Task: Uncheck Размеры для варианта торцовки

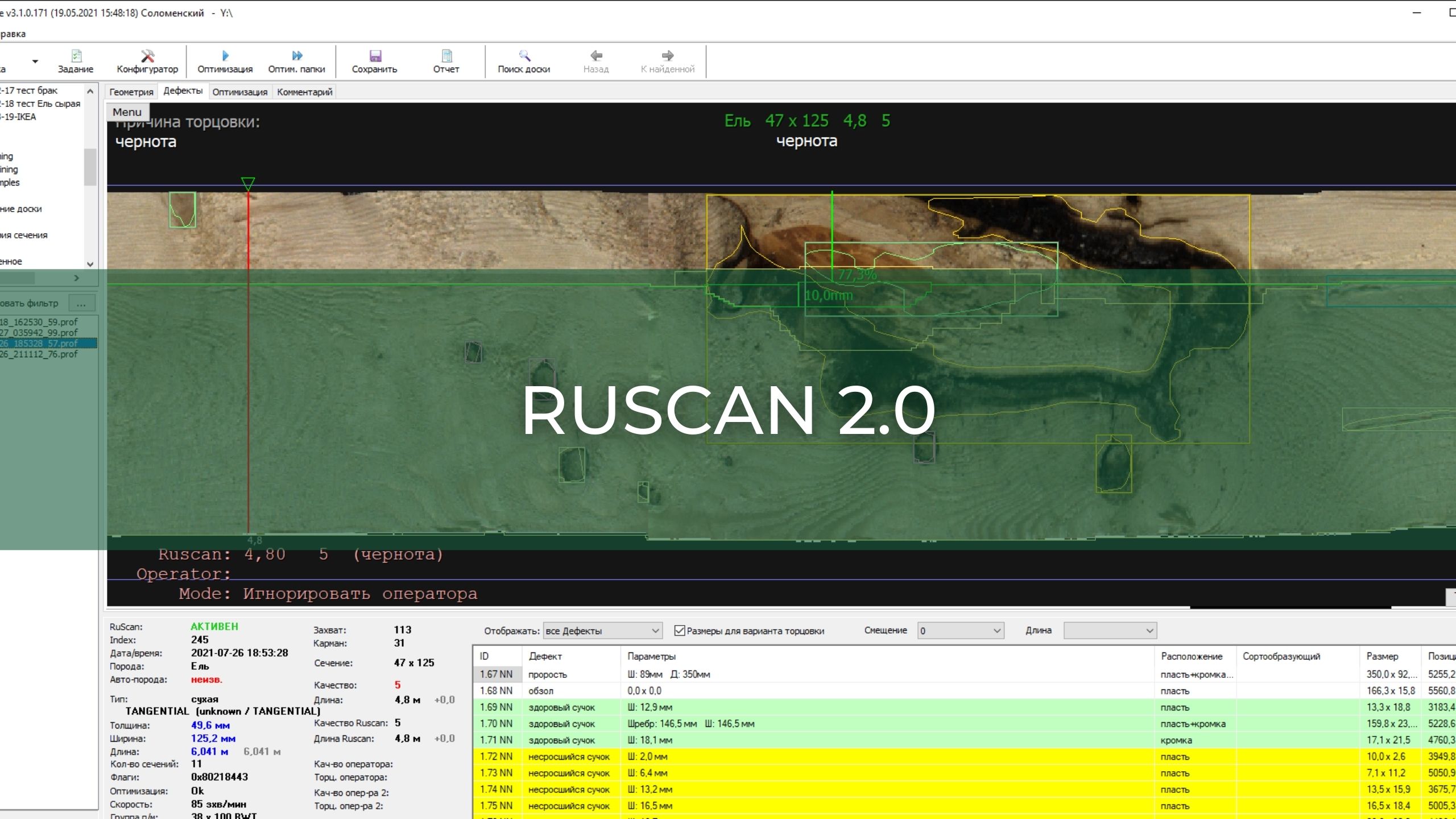Action: pyautogui.click(x=680, y=630)
